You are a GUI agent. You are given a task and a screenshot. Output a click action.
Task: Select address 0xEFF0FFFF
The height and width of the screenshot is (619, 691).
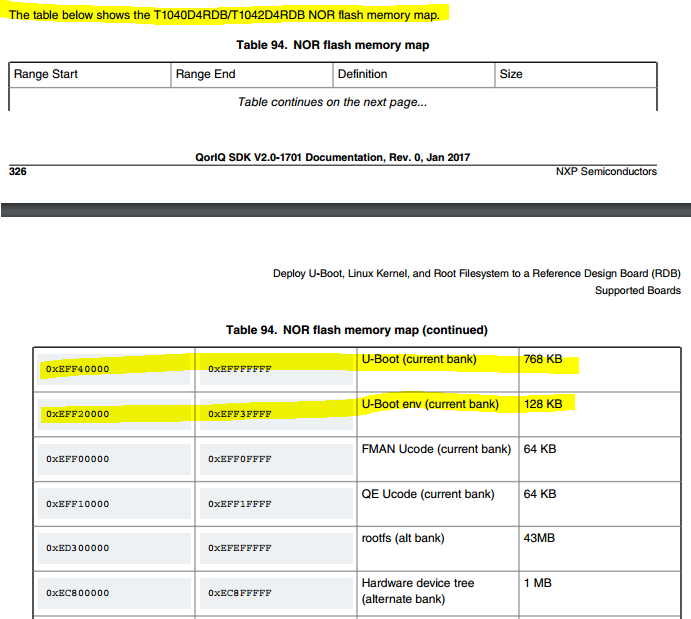pos(240,459)
